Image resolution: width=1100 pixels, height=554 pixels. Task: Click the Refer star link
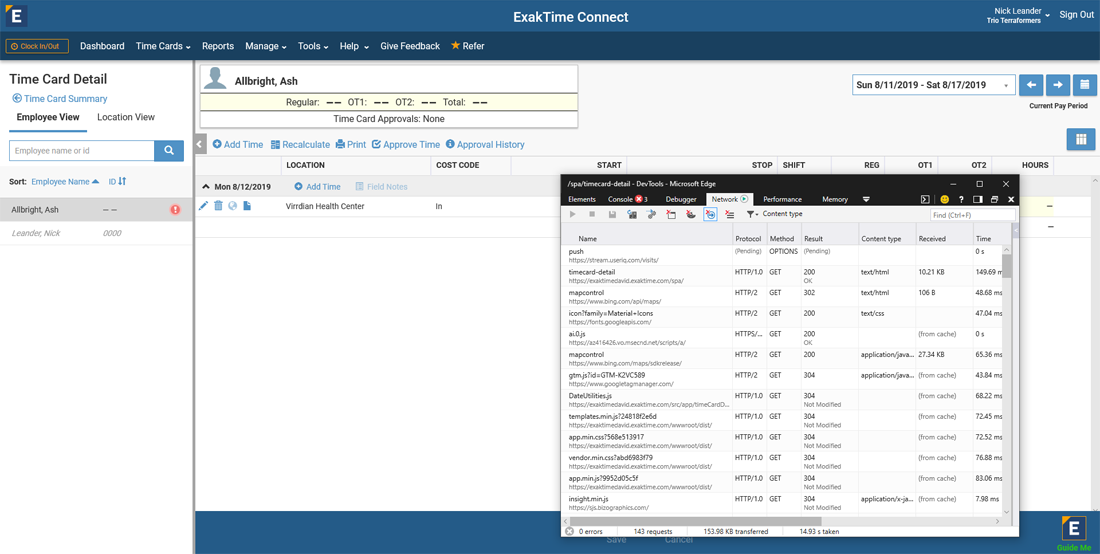(467, 46)
